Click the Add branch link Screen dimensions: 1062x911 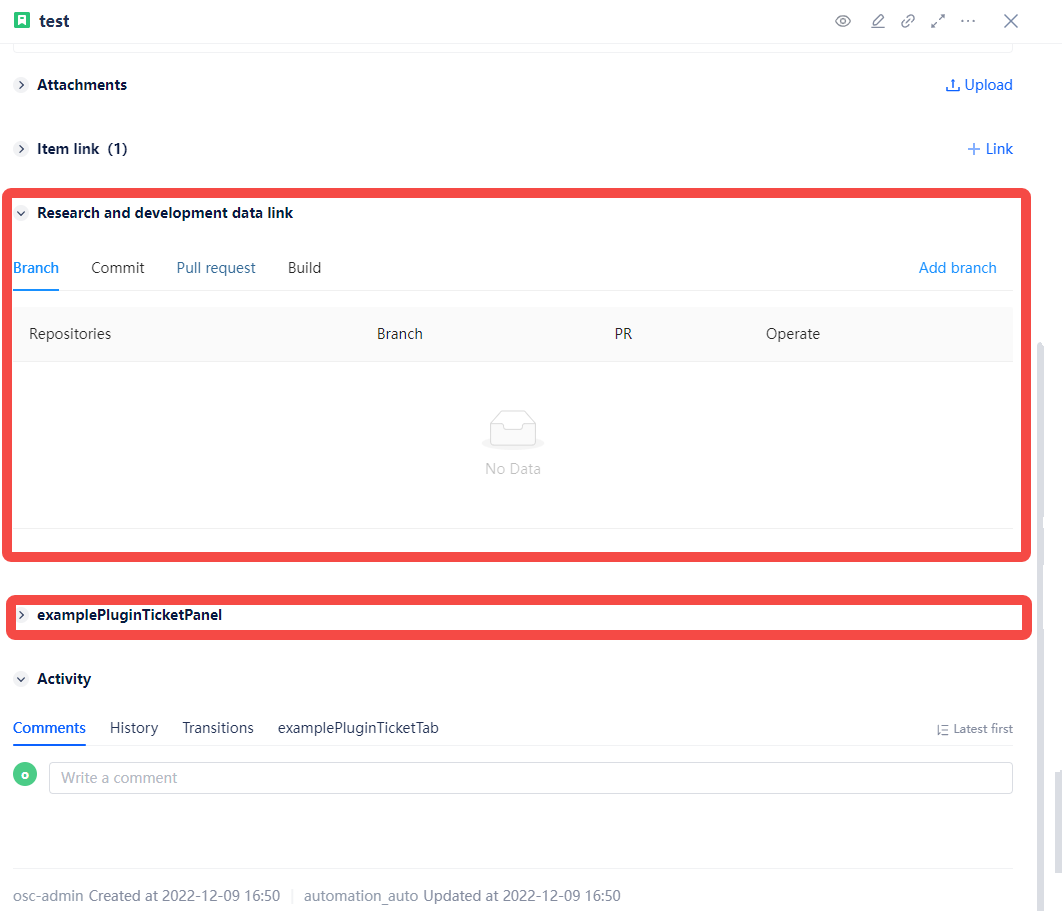957,268
